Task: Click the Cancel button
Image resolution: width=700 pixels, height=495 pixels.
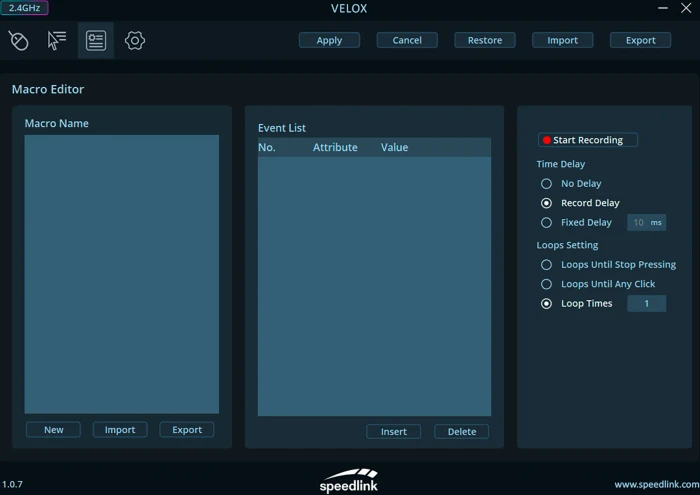Action: click(x=407, y=40)
